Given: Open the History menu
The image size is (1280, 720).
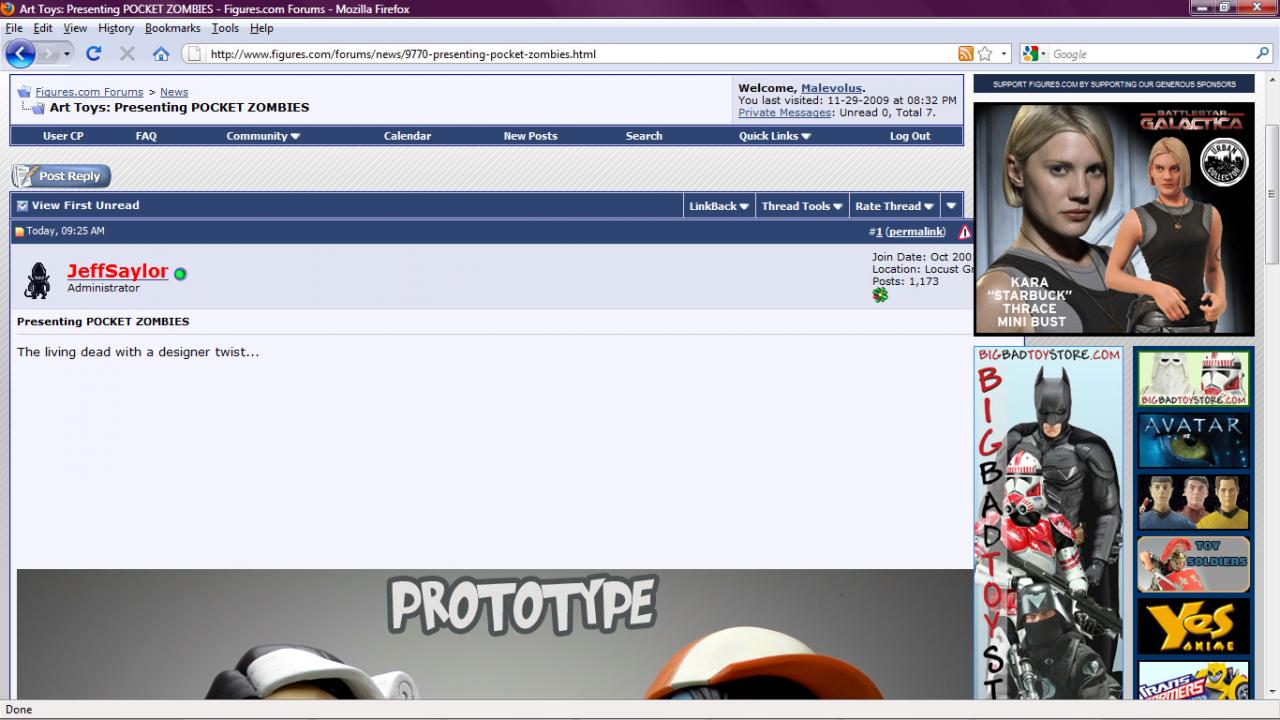Looking at the screenshot, I should tap(115, 28).
